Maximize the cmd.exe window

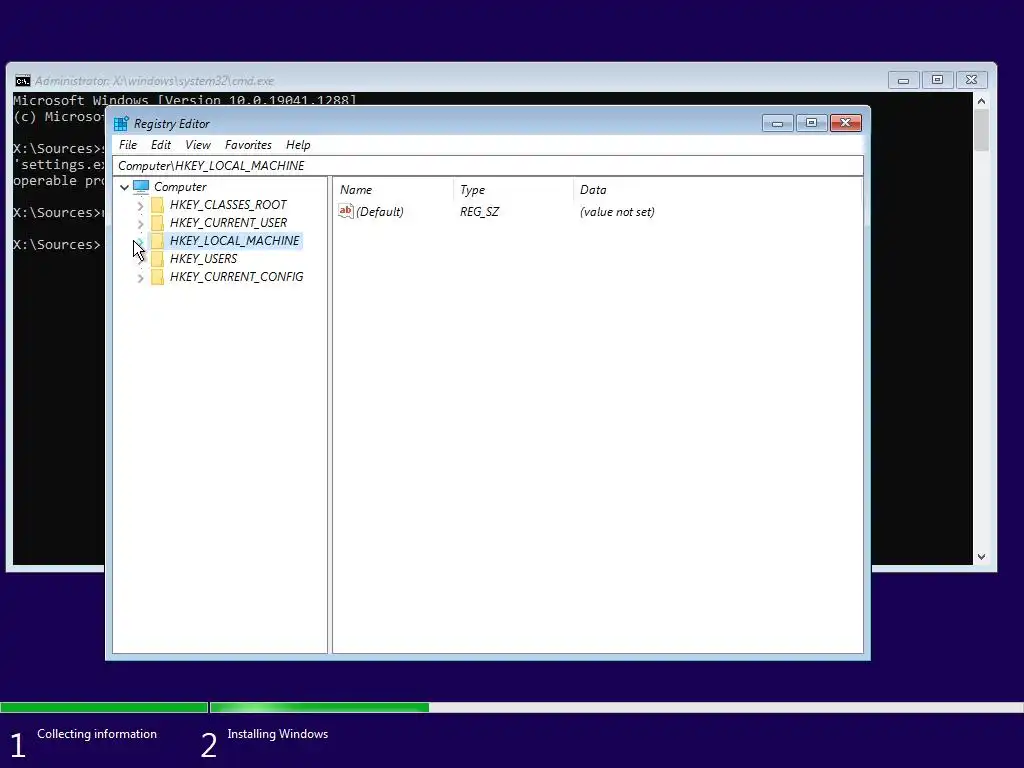click(937, 80)
